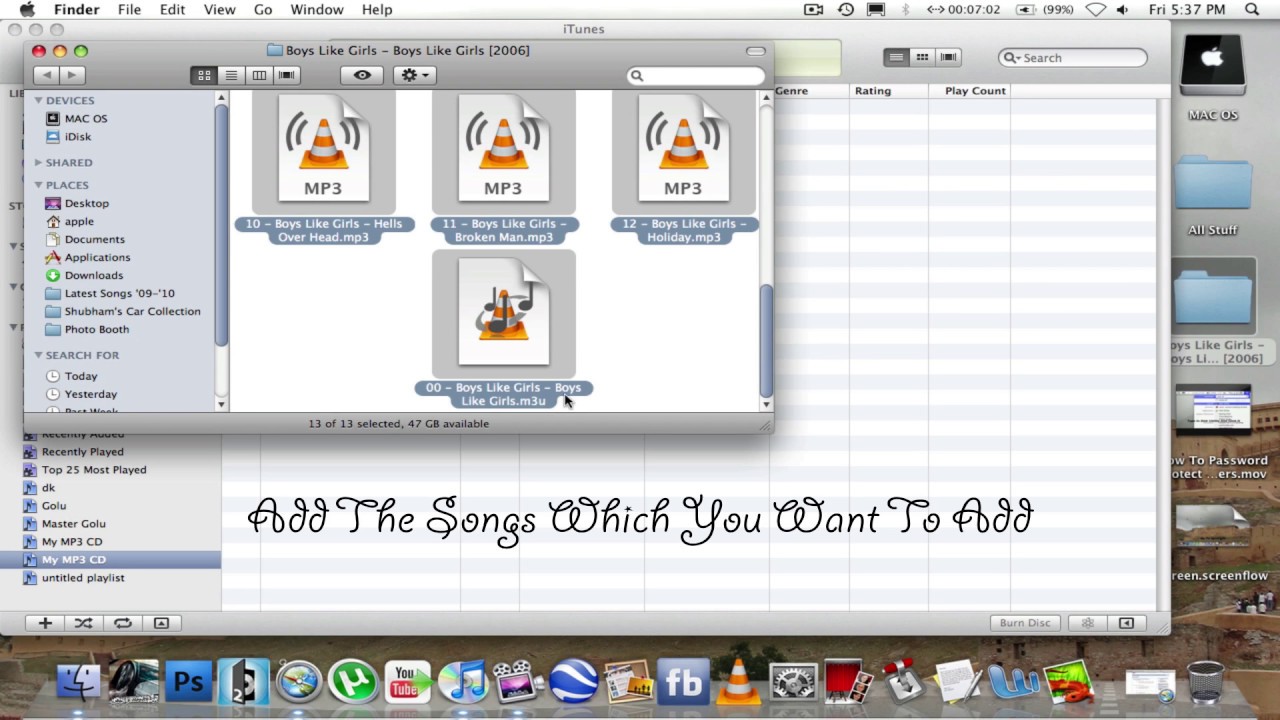The width and height of the screenshot is (1280, 720).
Task: Open iMovie from the Dock
Action: (x=518, y=683)
